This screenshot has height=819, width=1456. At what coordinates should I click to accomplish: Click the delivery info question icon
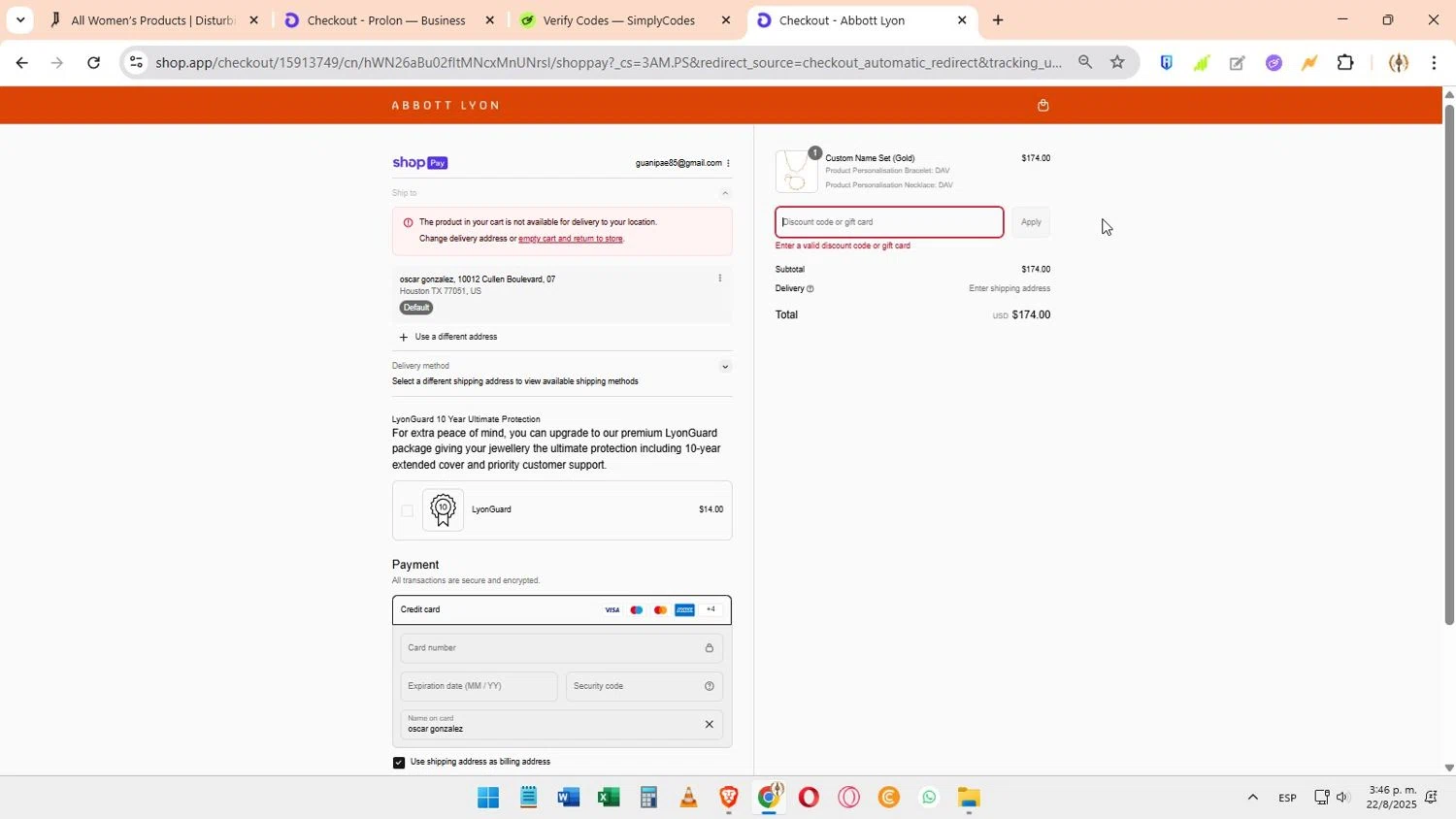coord(811,288)
